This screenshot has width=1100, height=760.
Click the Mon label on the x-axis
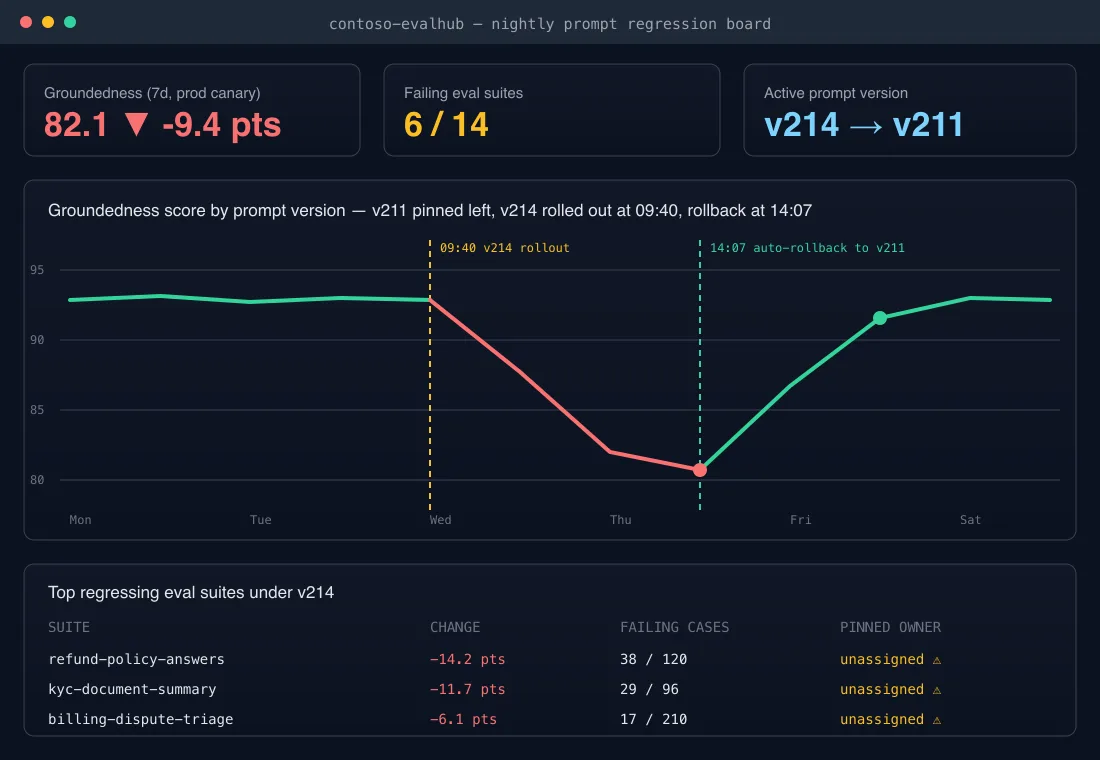click(80, 520)
